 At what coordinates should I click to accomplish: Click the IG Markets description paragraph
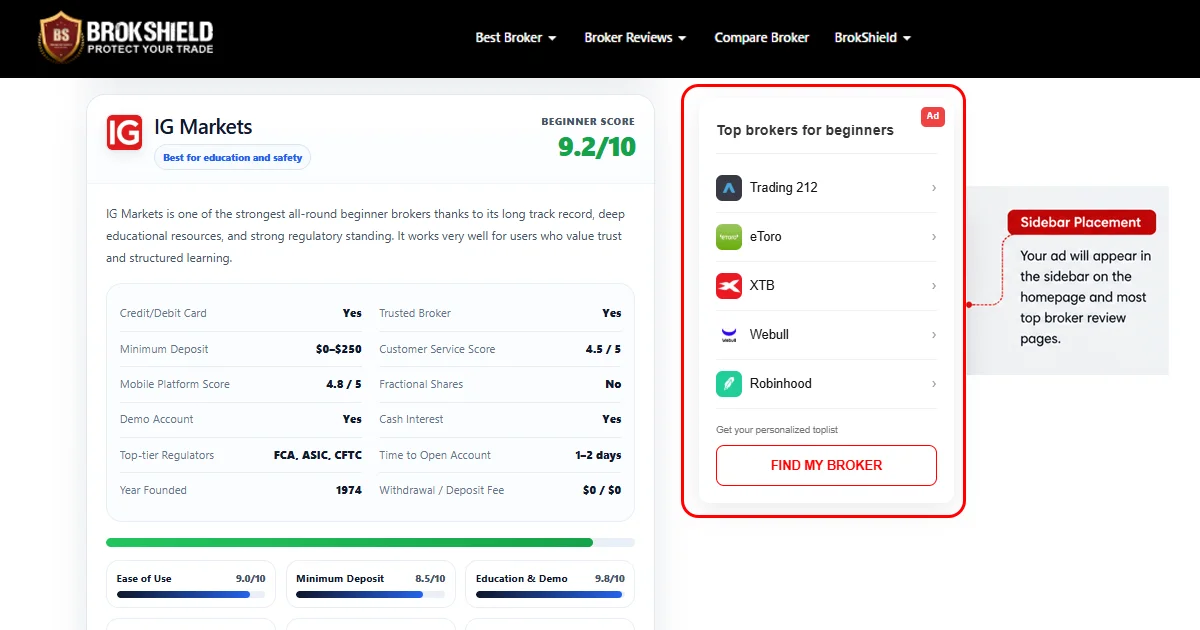coord(366,236)
